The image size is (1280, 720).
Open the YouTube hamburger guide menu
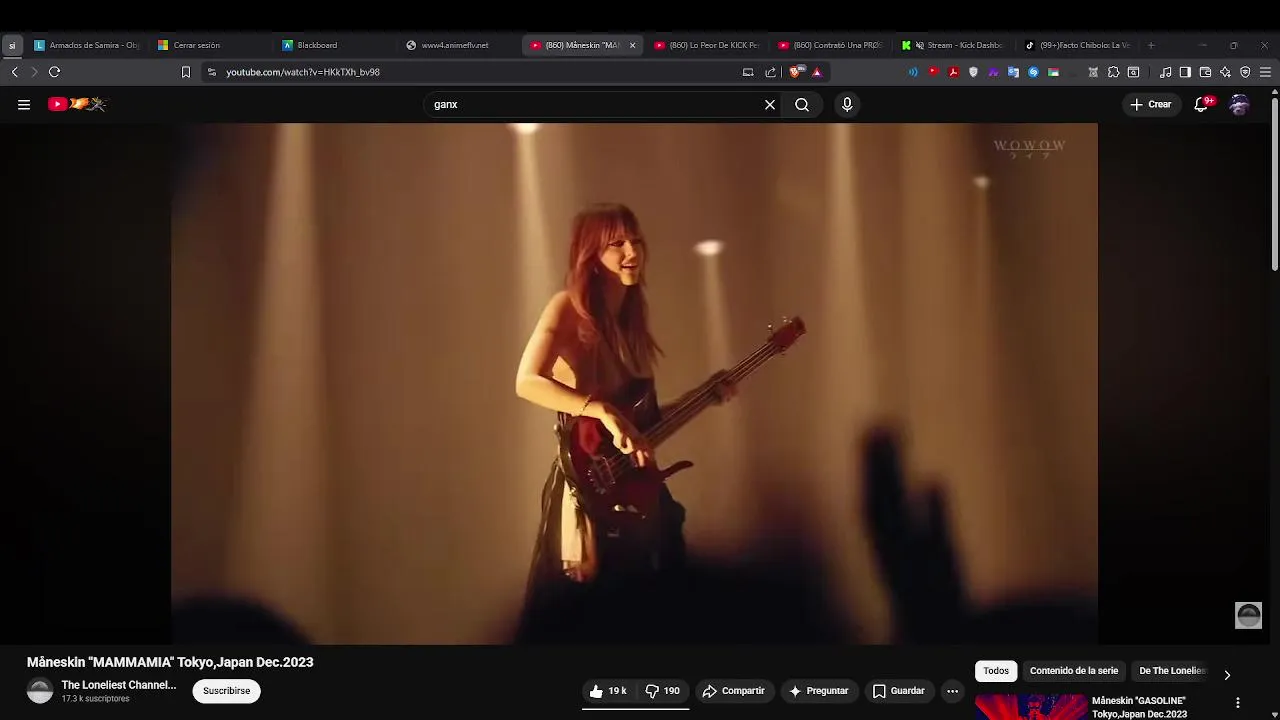[x=24, y=104]
